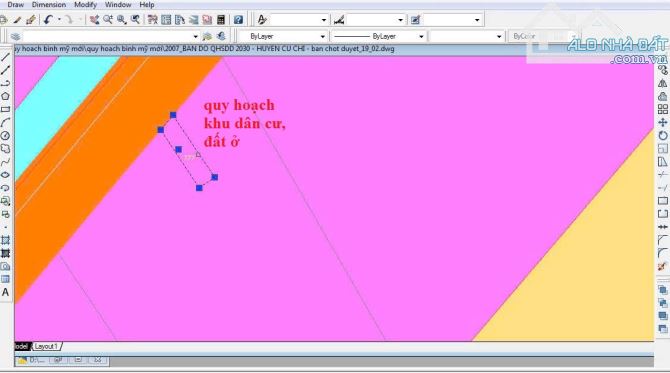This screenshot has height=373, width=670.
Task: Choose the Mirror modify tool
Action: 663,83
